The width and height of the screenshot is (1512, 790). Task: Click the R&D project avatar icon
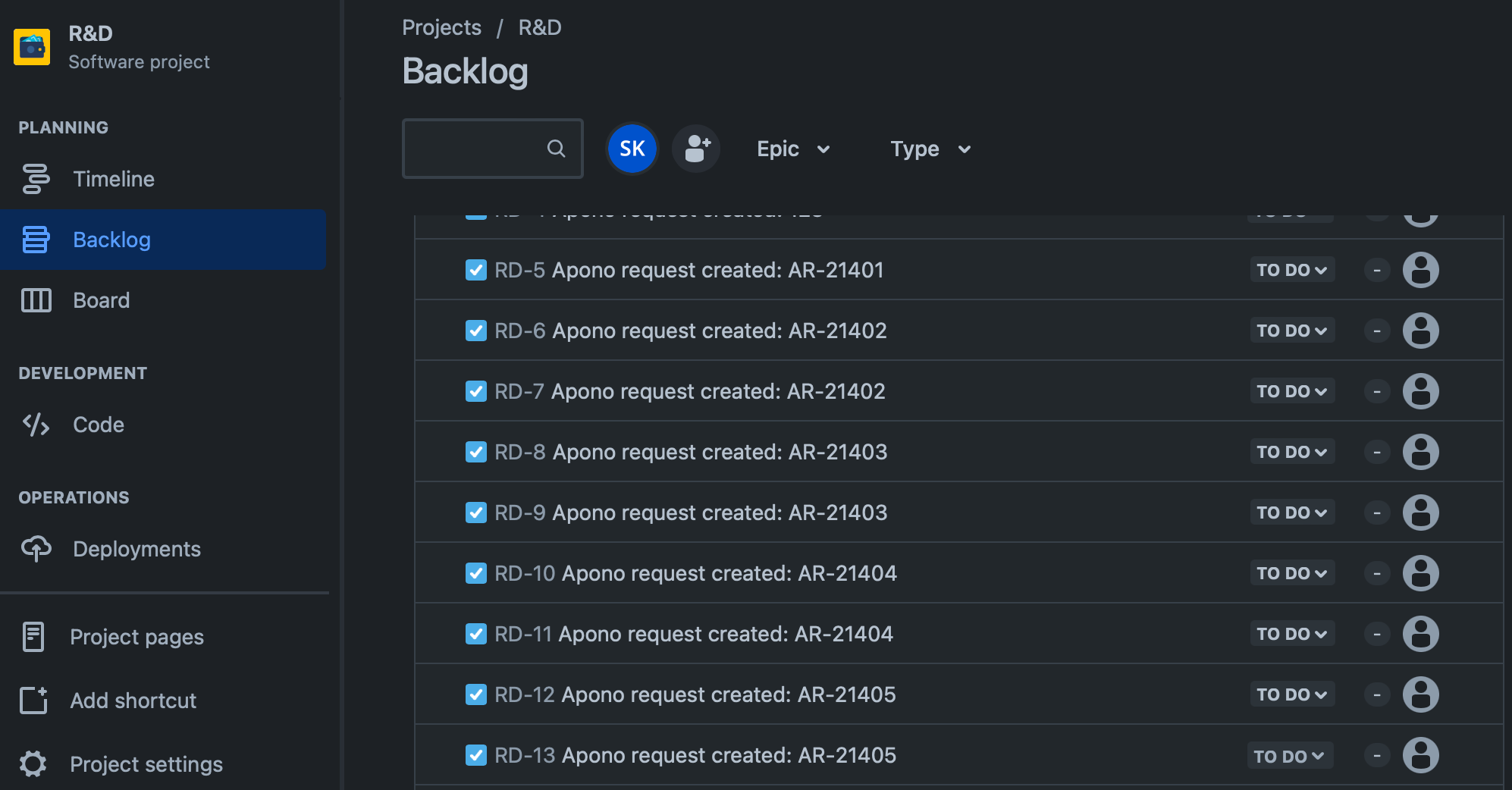[x=32, y=47]
